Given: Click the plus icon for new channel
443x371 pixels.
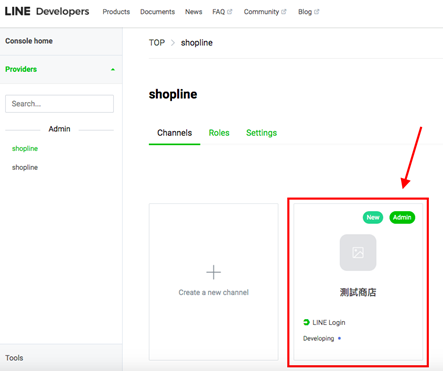Looking at the screenshot, I should [213, 272].
